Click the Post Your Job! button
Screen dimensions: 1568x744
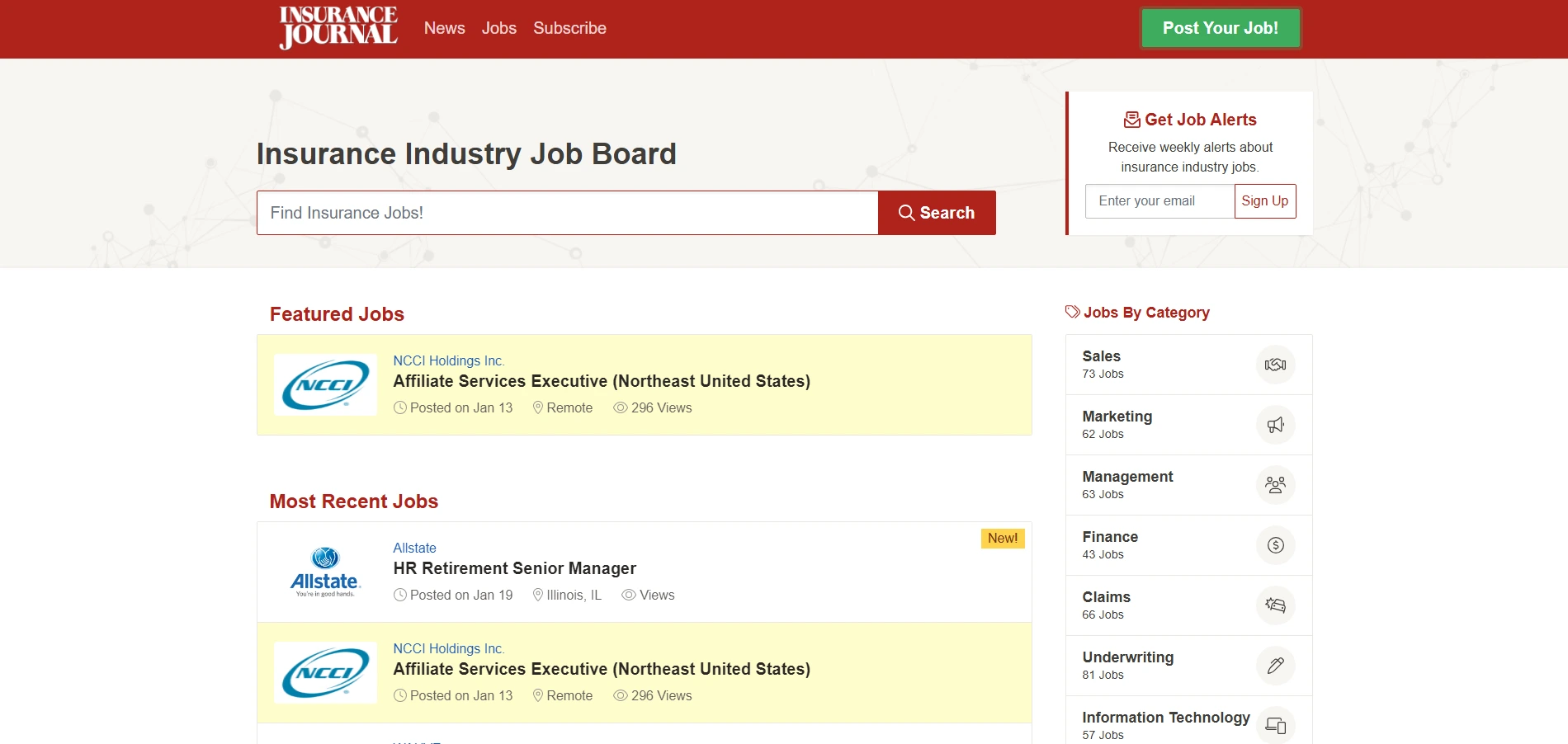point(1221,28)
